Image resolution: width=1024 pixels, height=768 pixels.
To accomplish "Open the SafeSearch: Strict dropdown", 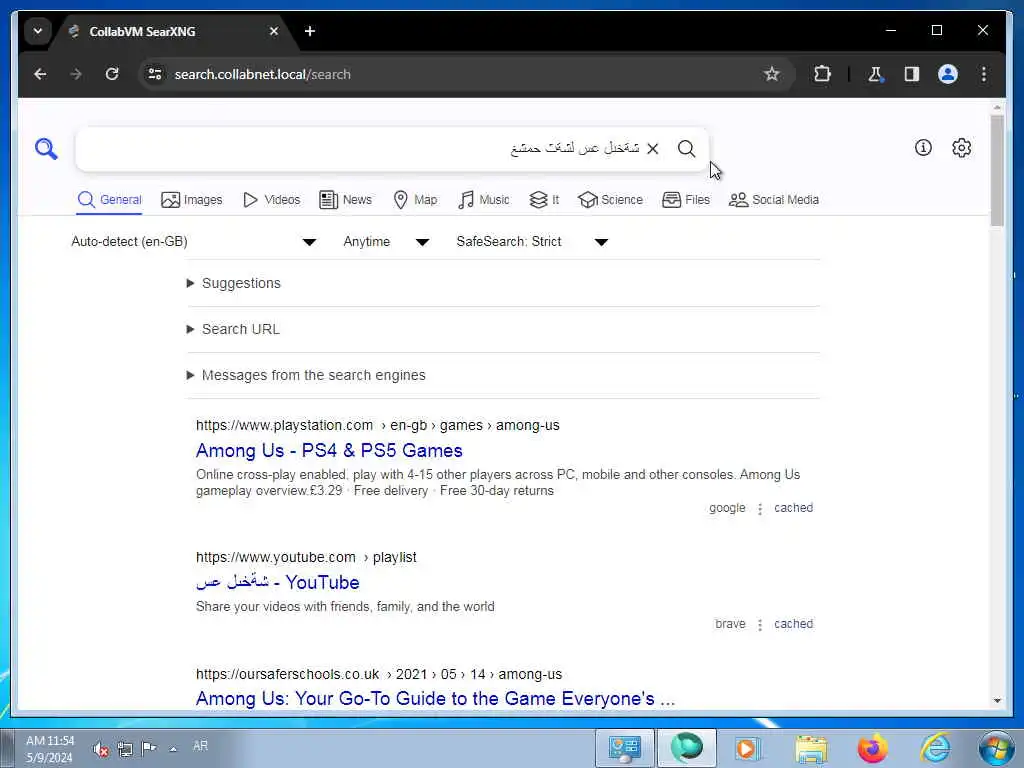I will pos(533,242).
